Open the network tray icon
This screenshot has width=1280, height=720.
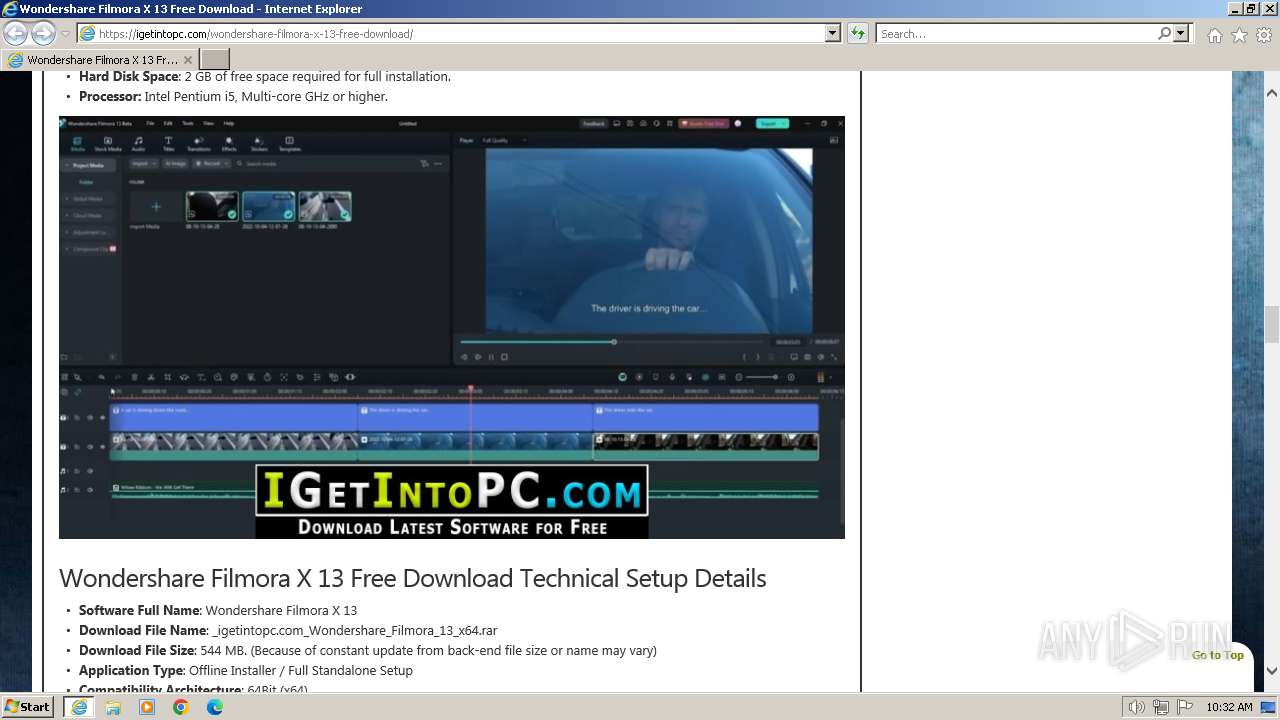(1161, 707)
